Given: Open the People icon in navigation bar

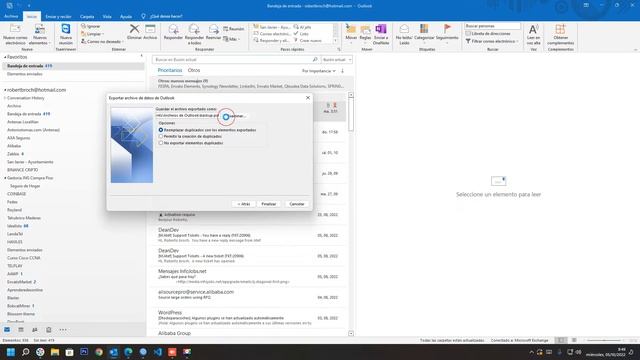Looking at the screenshot, I should pyautogui.click(x=35, y=330).
